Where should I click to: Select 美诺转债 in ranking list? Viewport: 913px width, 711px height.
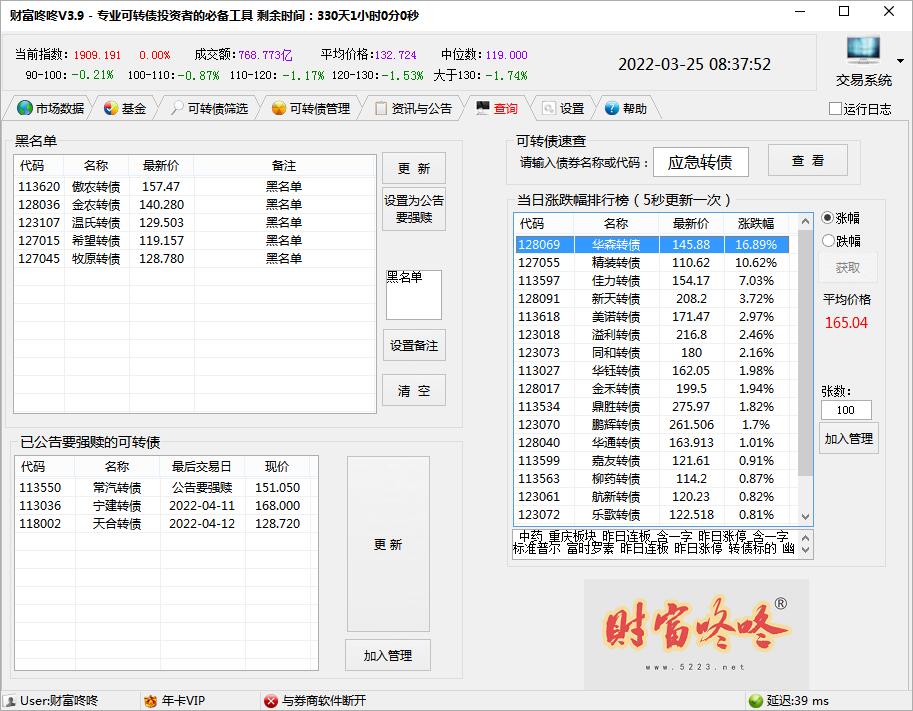tap(652, 317)
